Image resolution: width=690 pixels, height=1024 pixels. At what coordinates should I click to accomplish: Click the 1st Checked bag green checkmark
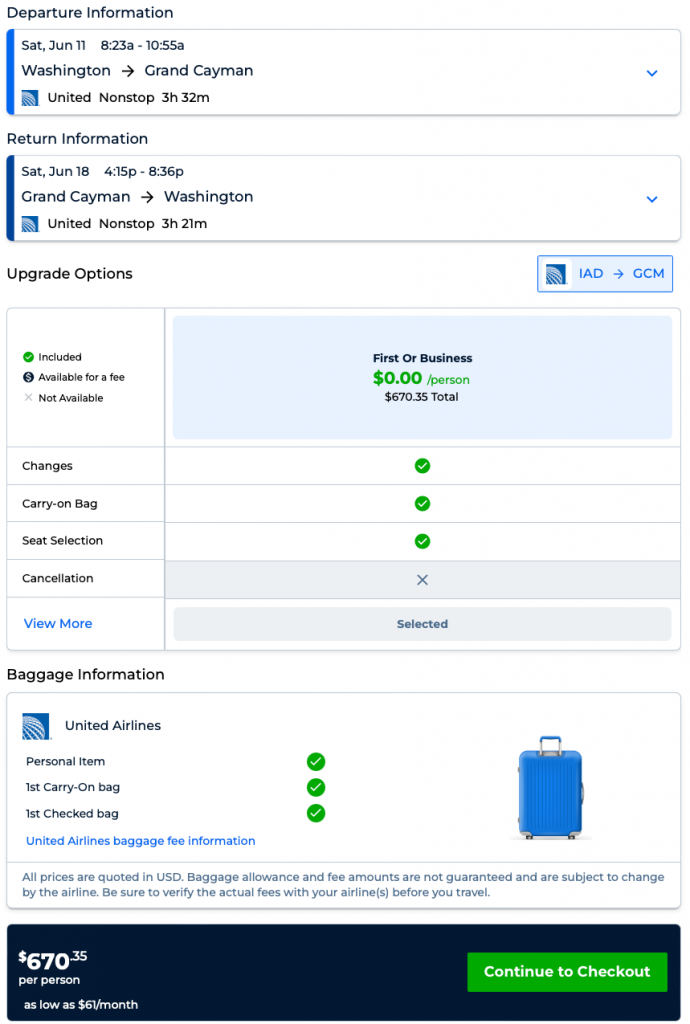tap(316, 813)
